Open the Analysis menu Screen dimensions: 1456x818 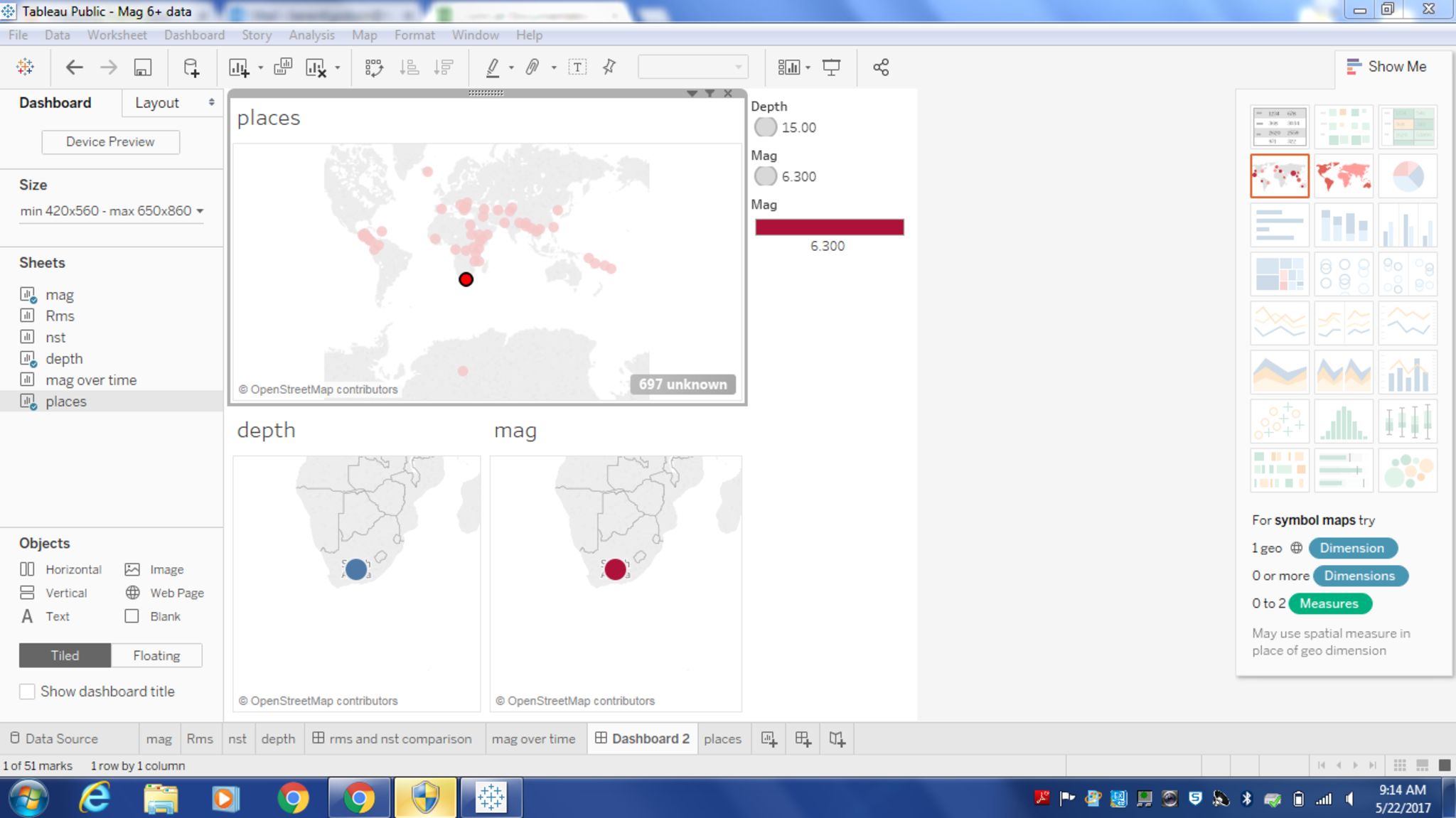pyautogui.click(x=311, y=35)
